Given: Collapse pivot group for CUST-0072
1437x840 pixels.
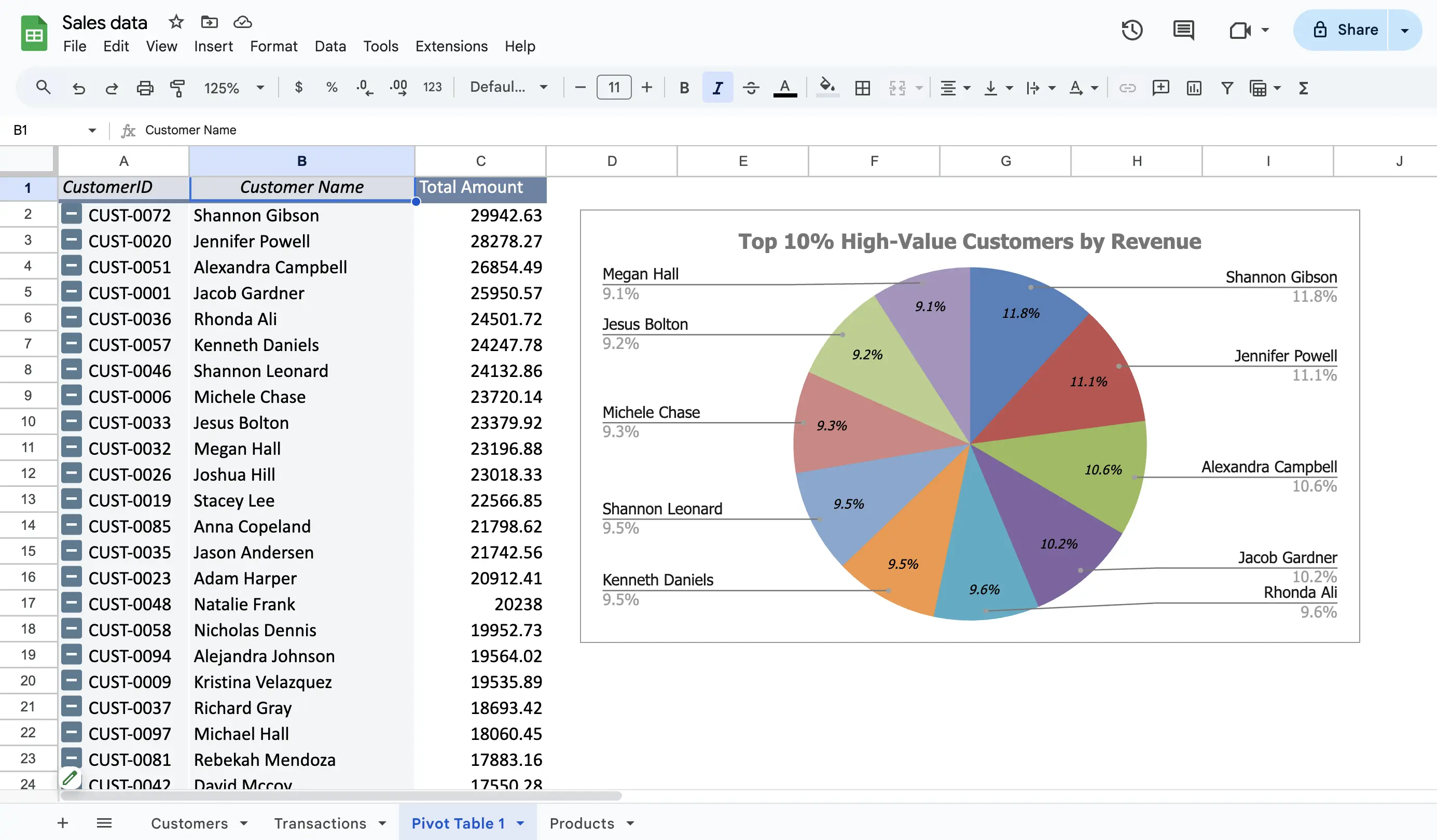Looking at the screenshot, I should [x=71, y=215].
